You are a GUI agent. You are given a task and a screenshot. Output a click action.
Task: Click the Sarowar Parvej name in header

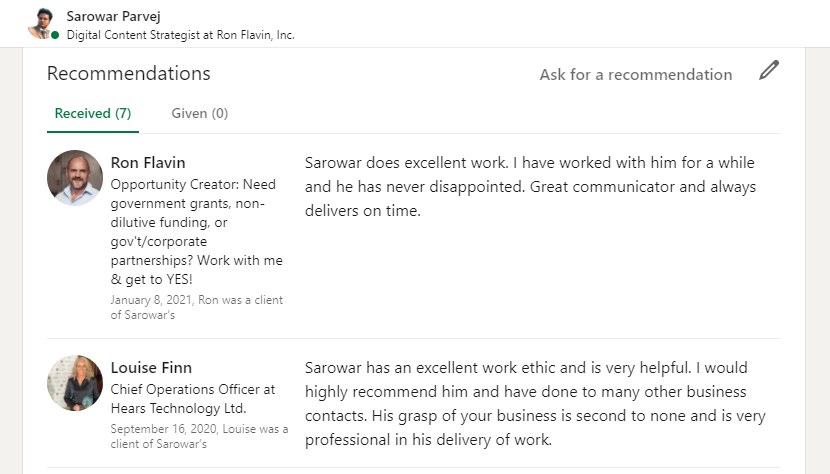(112, 16)
